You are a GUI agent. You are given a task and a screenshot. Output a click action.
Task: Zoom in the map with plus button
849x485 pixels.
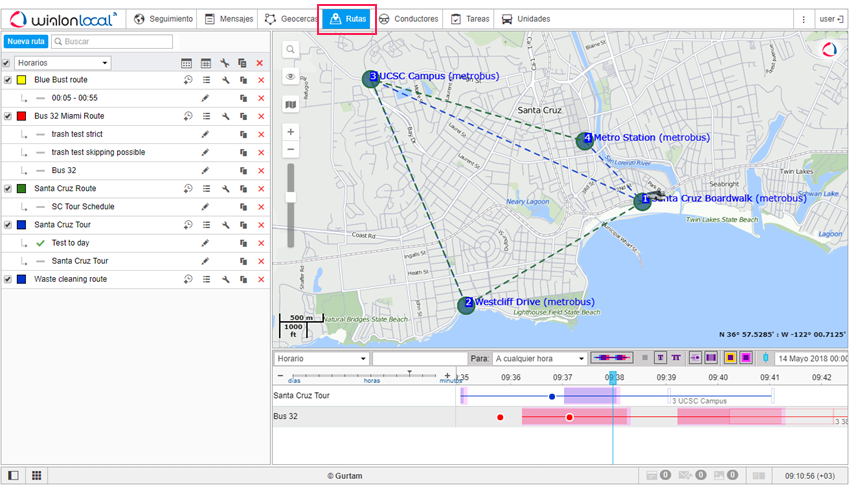(x=290, y=131)
